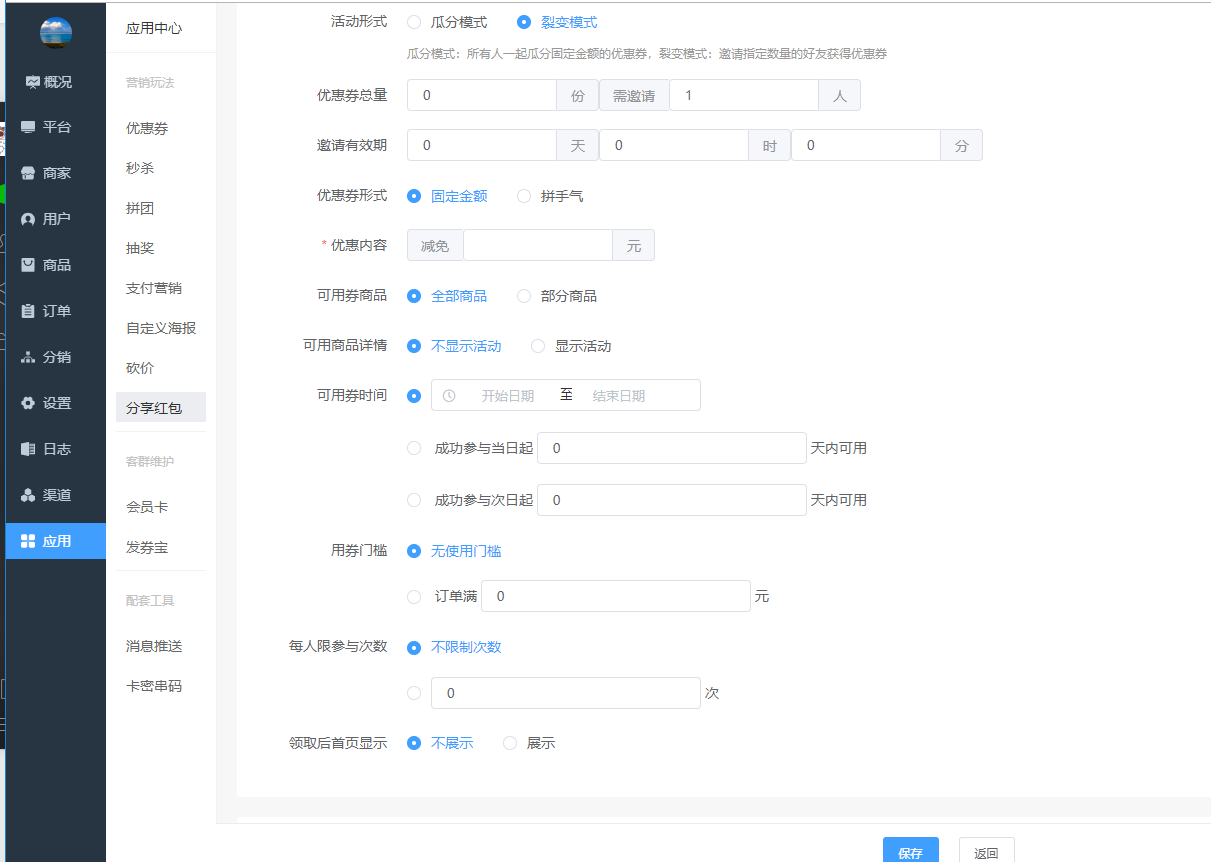The height and width of the screenshot is (862, 1211).
Task: Click the user avatar at top of sidebar
Action: (x=56, y=32)
